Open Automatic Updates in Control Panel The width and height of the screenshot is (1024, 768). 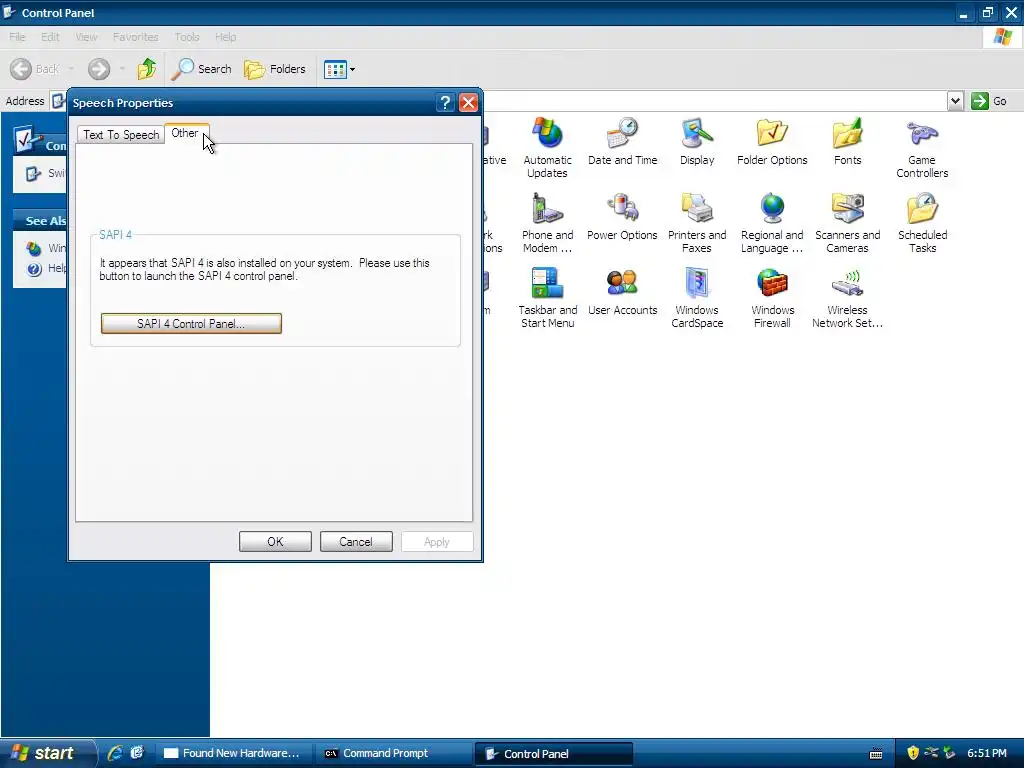coord(547,148)
